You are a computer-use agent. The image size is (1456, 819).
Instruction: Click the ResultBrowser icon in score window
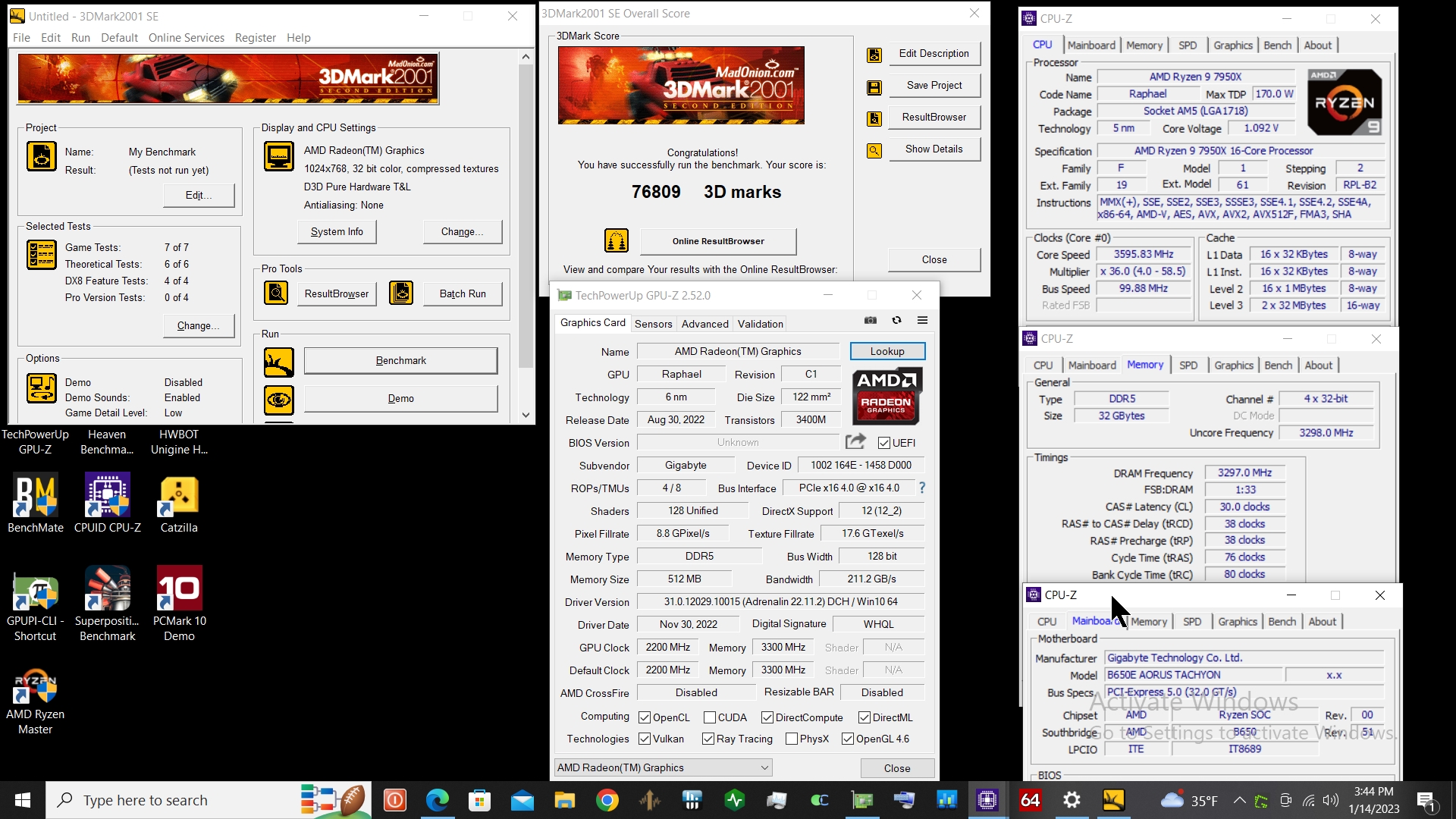(x=874, y=119)
